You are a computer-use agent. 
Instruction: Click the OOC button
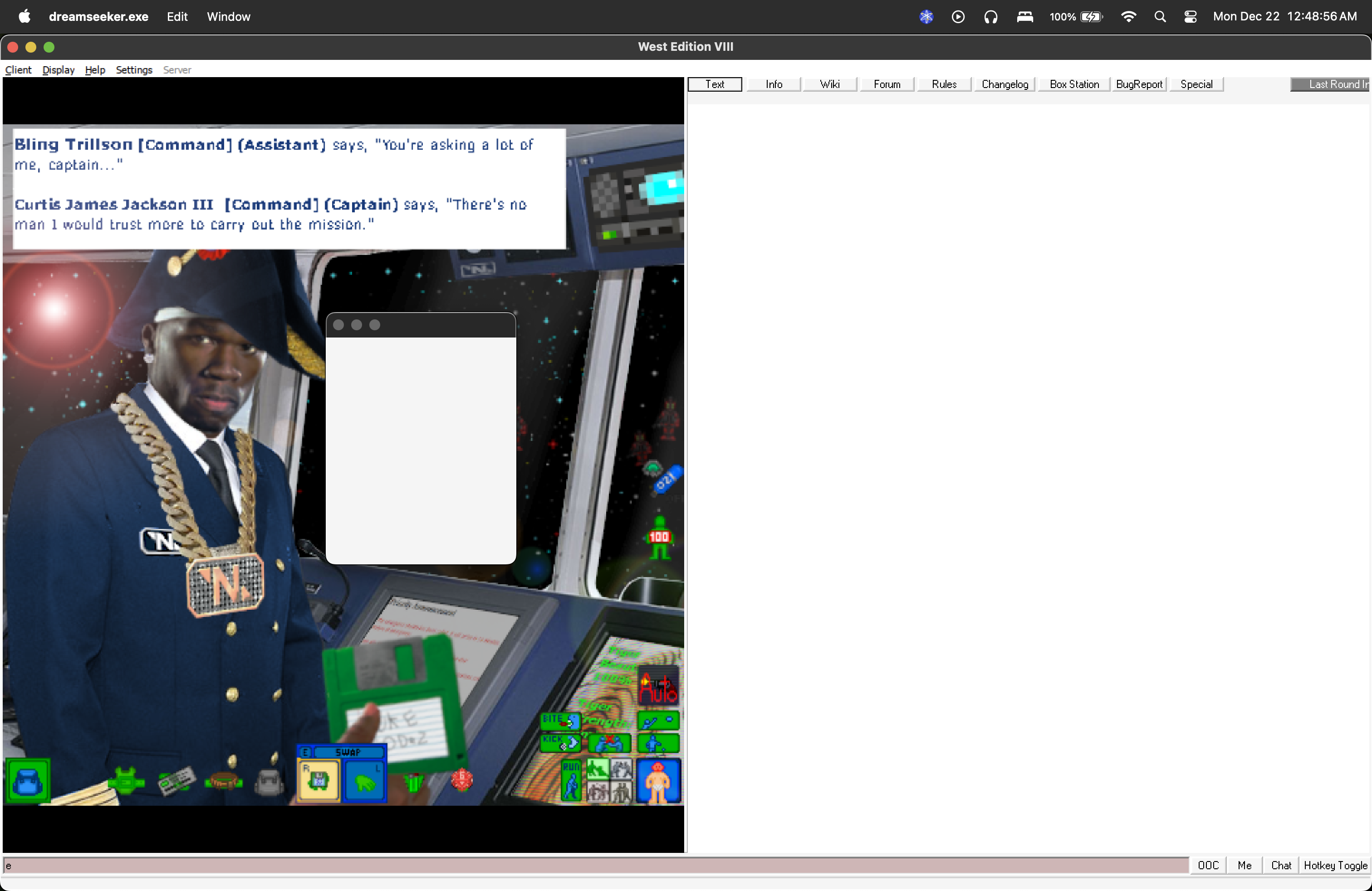point(1208,865)
